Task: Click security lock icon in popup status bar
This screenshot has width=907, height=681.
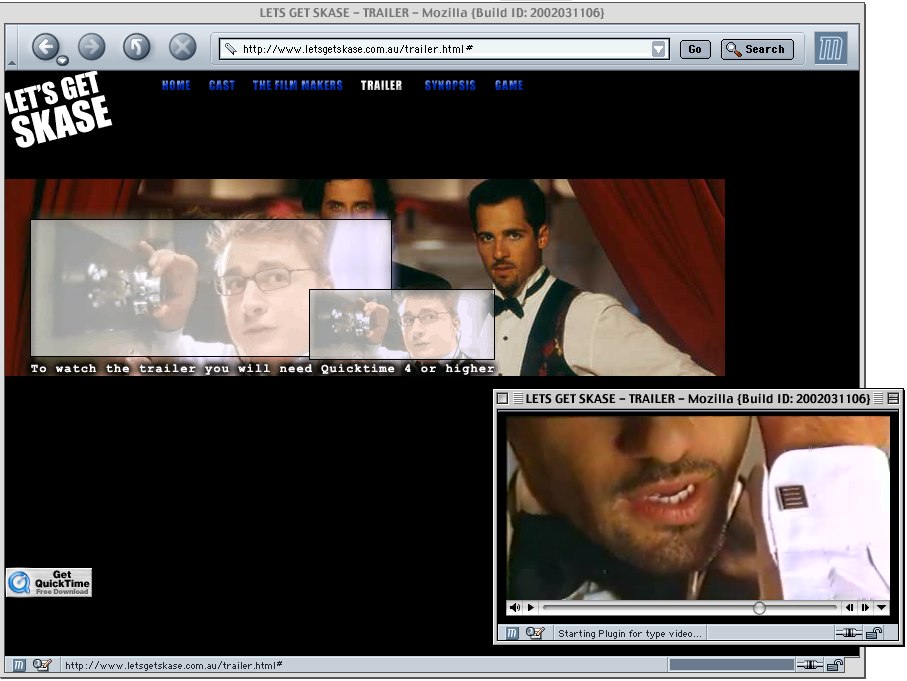Action: [874, 633]
